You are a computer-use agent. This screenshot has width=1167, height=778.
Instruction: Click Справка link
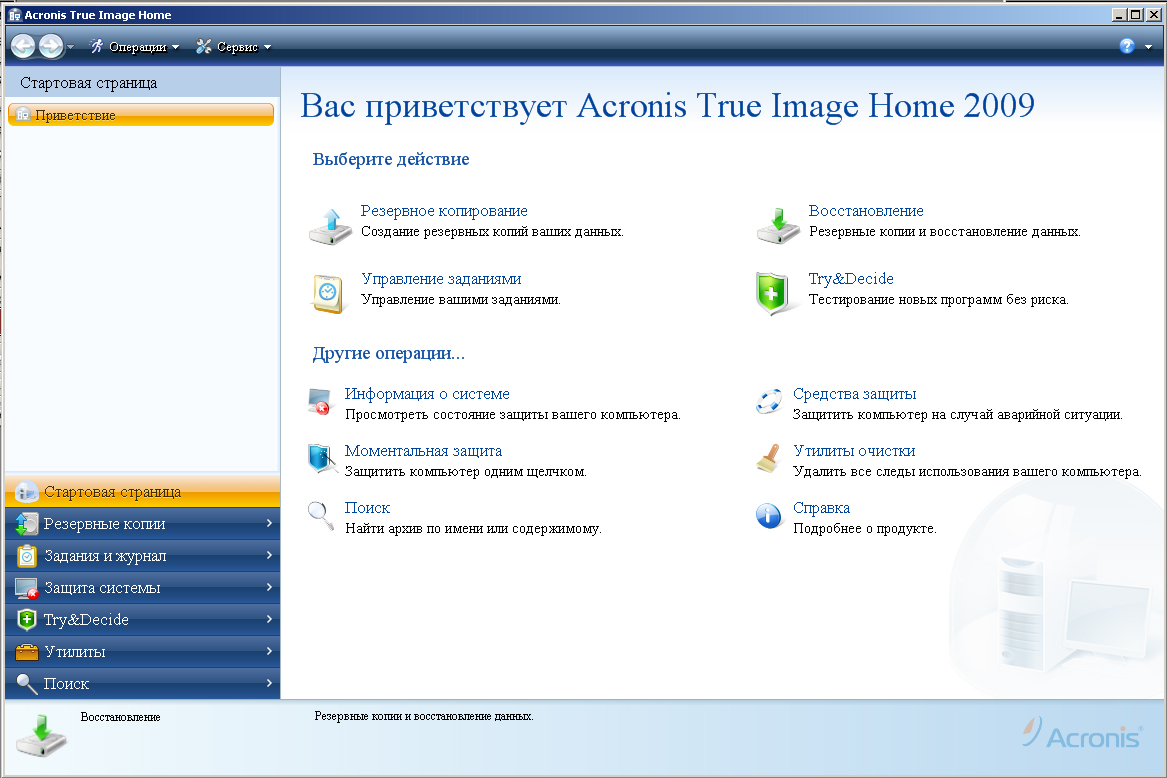822,508
